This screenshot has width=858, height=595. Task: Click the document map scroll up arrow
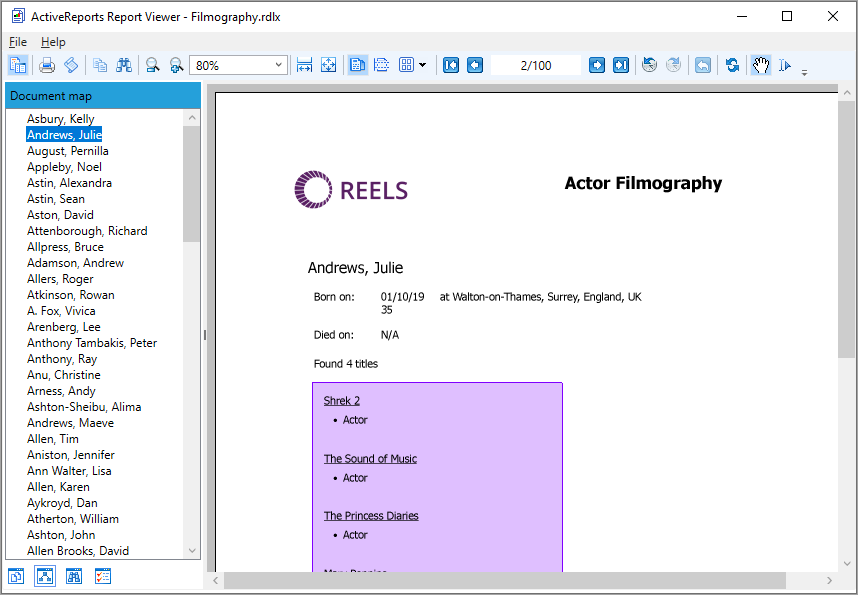click(192, 117)
